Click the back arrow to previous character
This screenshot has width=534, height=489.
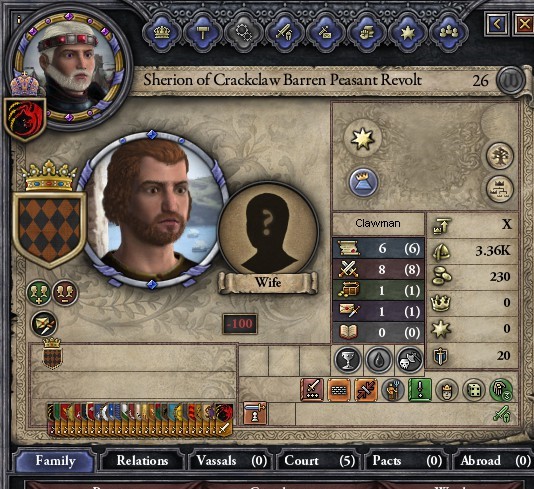[x=497, y=24]
